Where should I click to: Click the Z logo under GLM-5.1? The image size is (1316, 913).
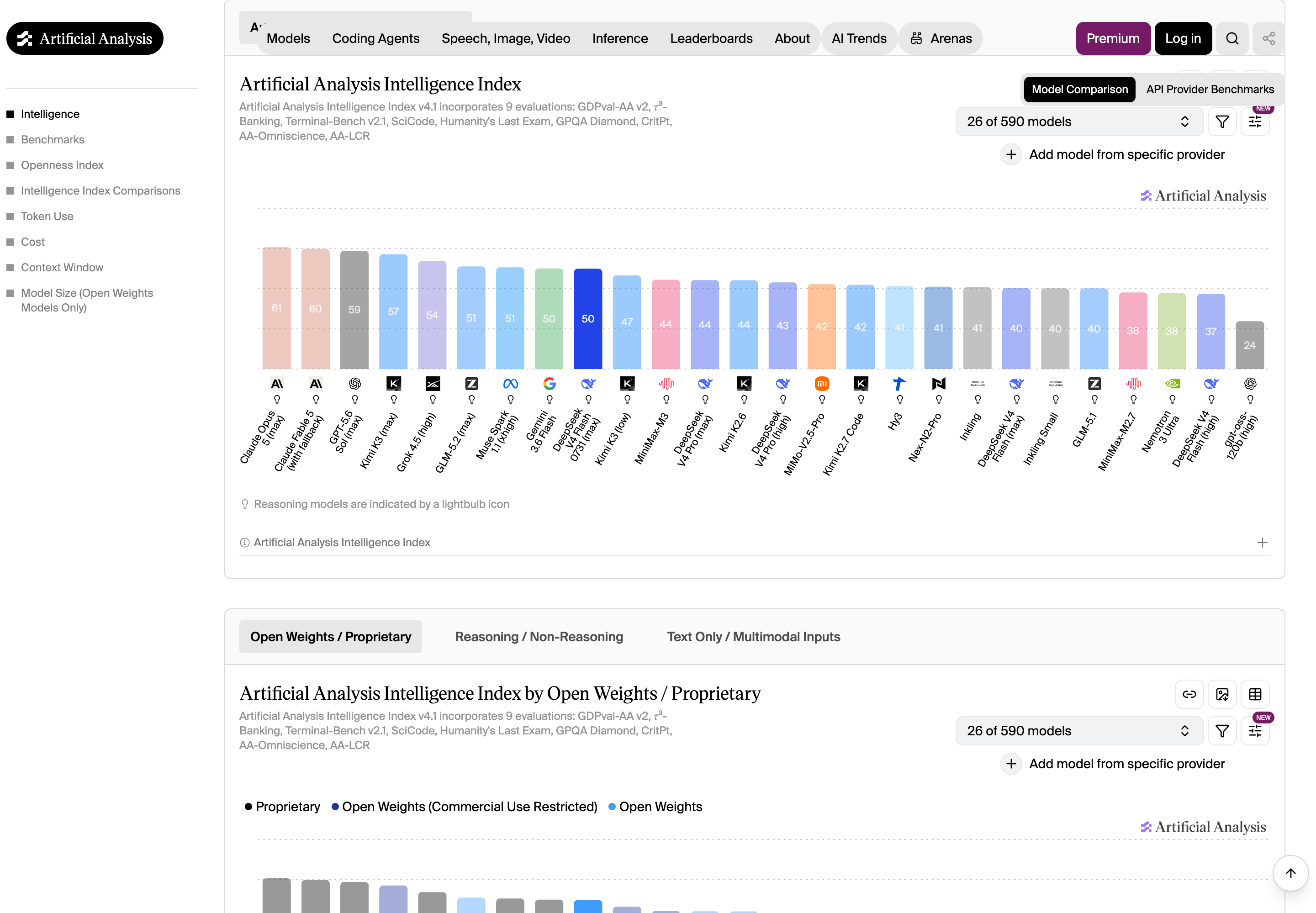tap(1094, 384)
